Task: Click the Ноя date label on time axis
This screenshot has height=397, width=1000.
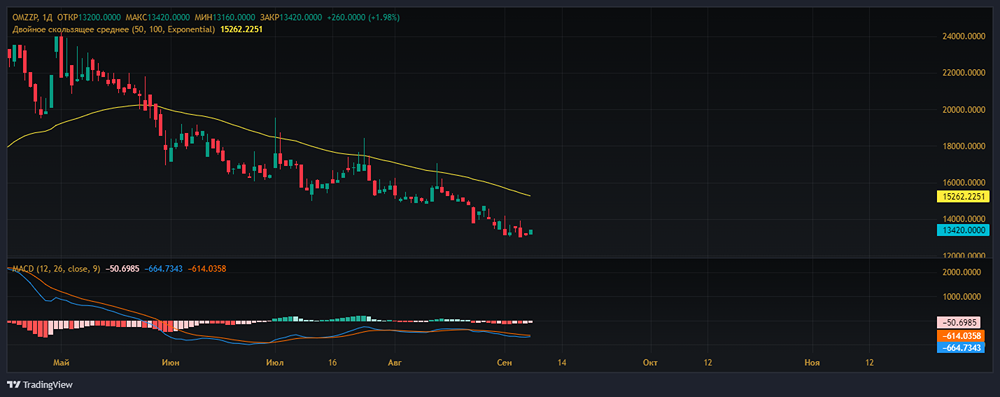Action: coord(811,363)
